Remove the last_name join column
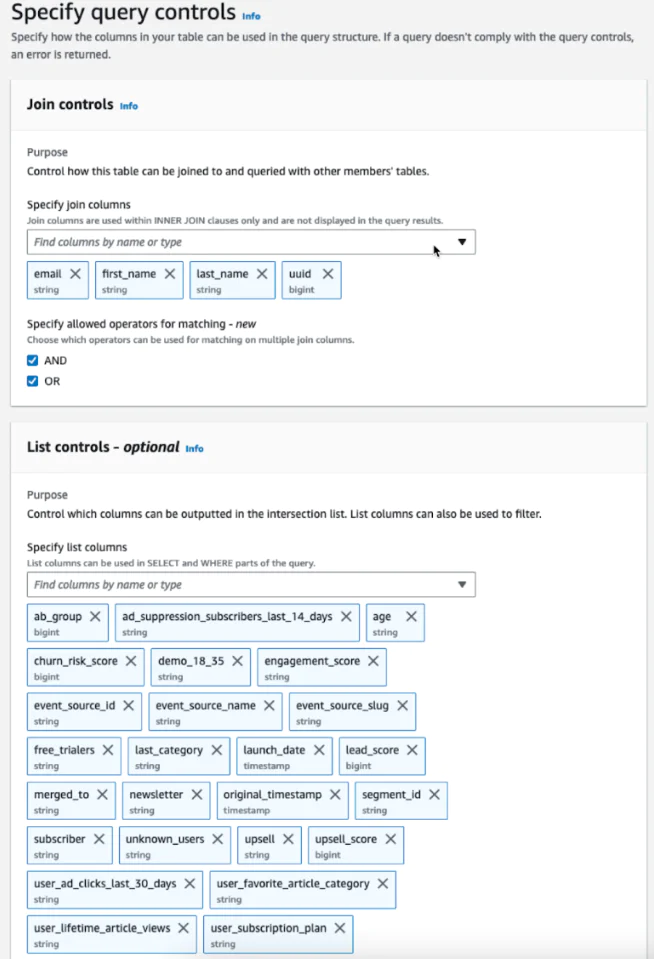This screenshot has width=654, height=959. coord(259,273)
